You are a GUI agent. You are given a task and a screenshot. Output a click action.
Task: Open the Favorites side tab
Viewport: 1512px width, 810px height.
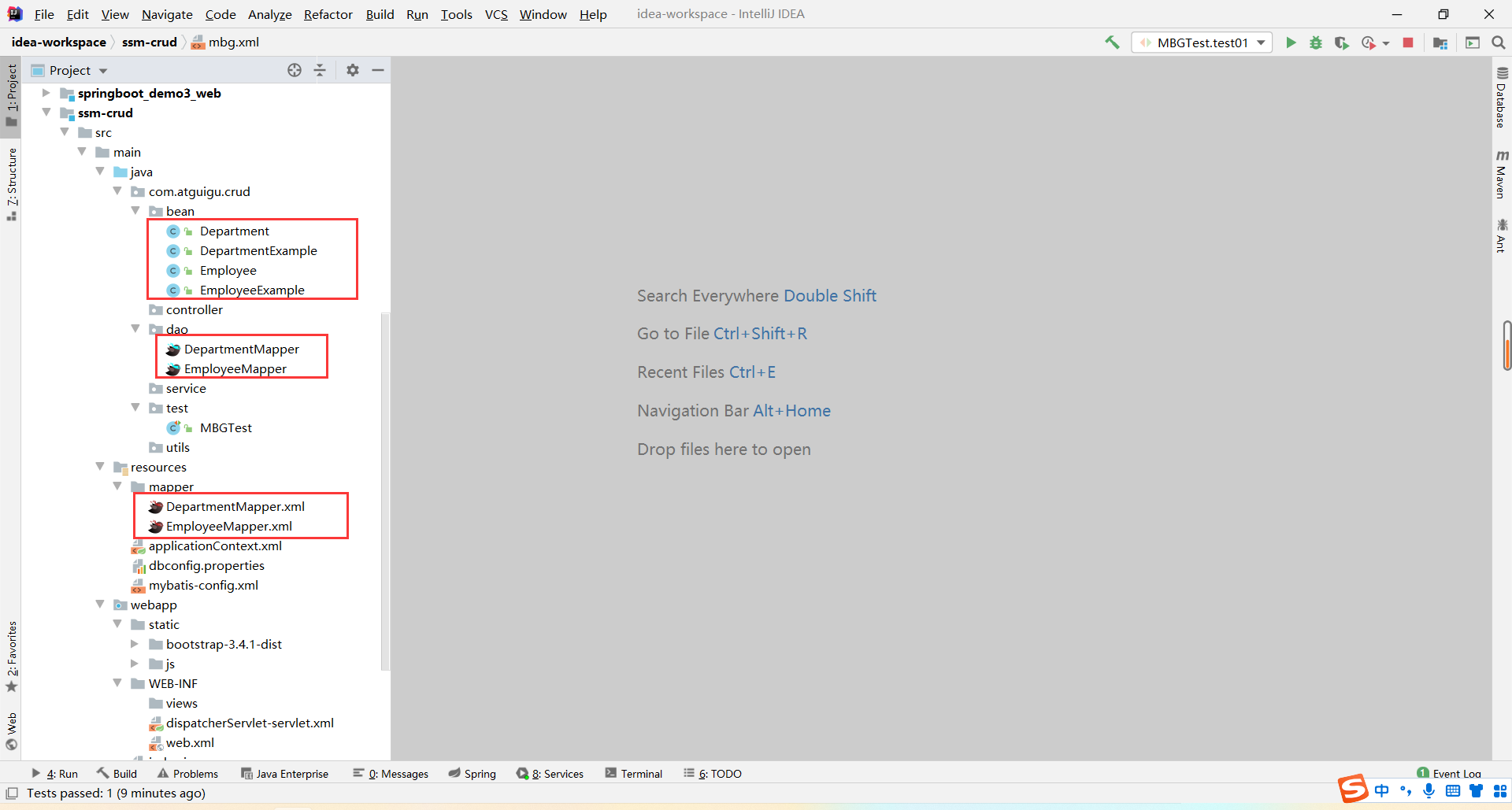(x=11, y=657)
